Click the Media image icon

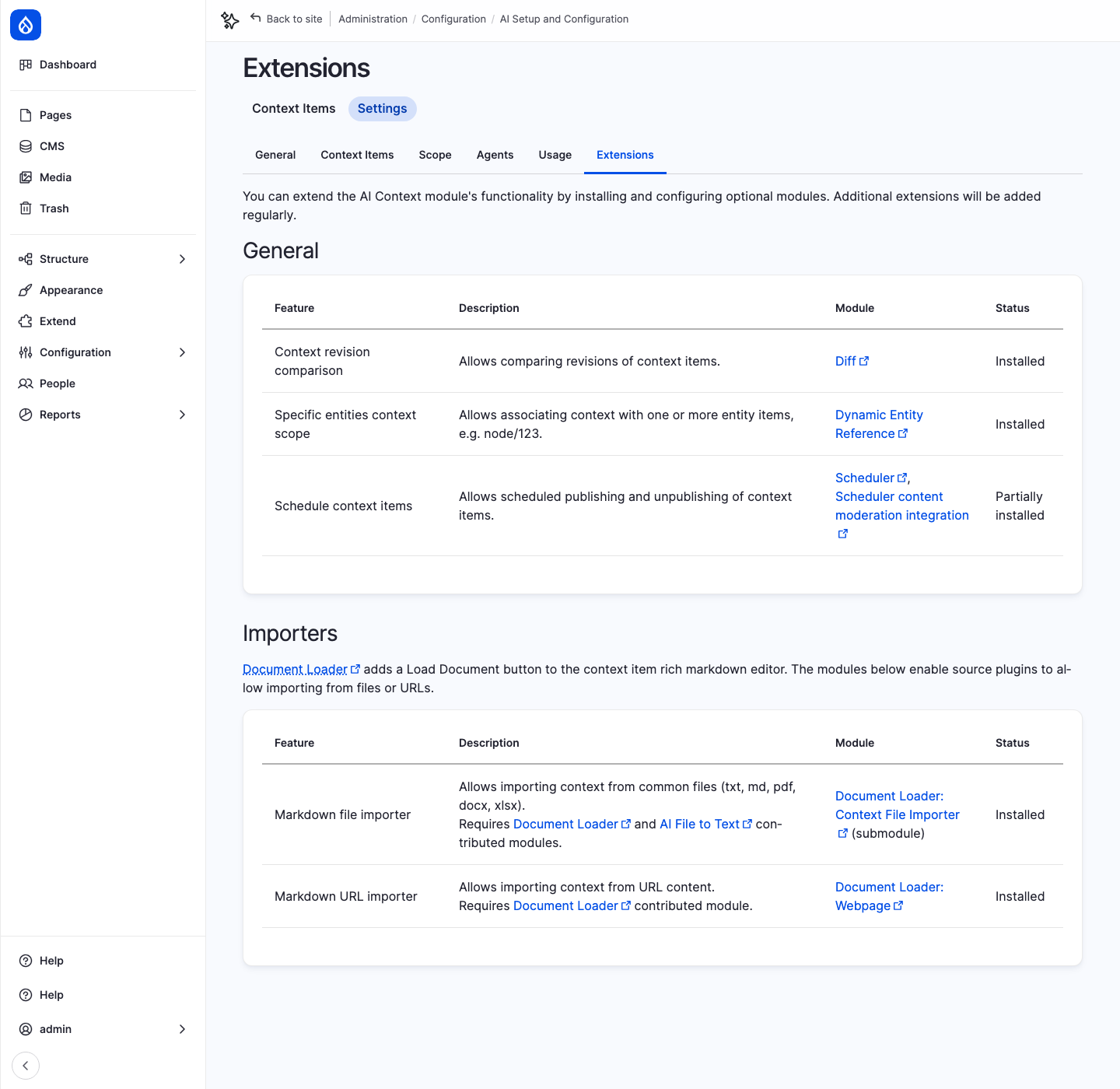pyautogui.click(x=26, y=177)
